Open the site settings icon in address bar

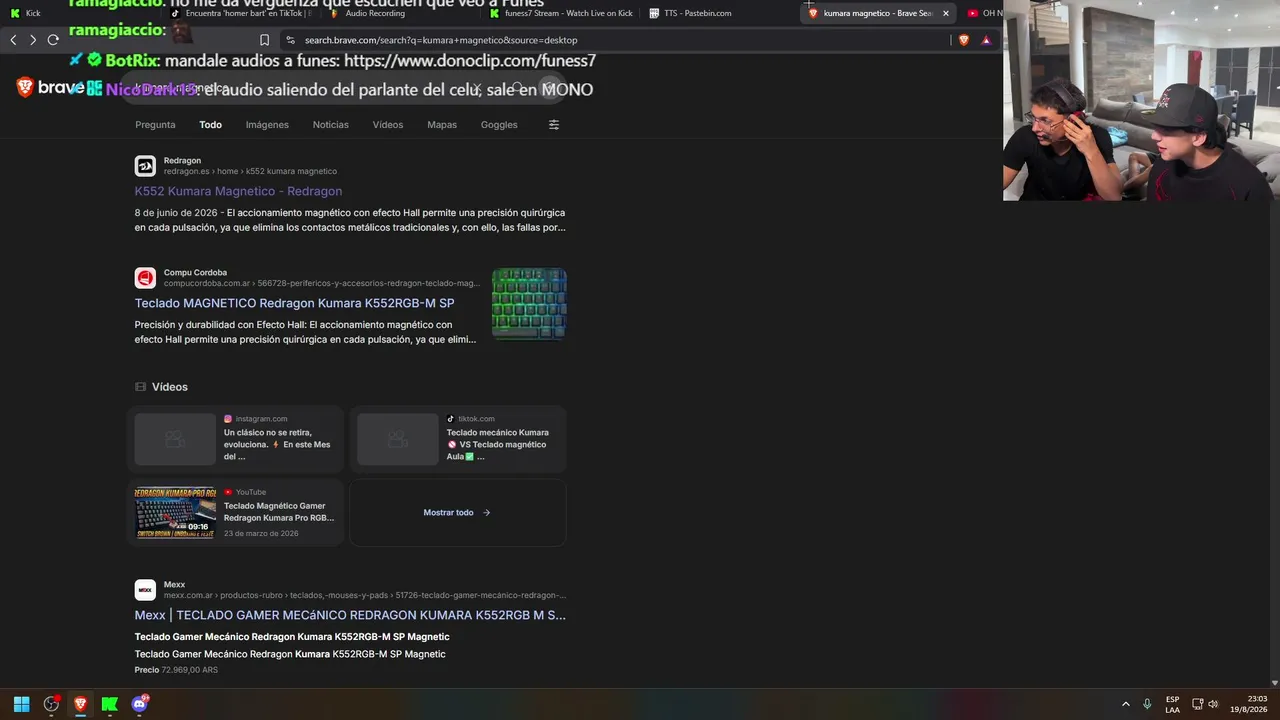point(290,40)
